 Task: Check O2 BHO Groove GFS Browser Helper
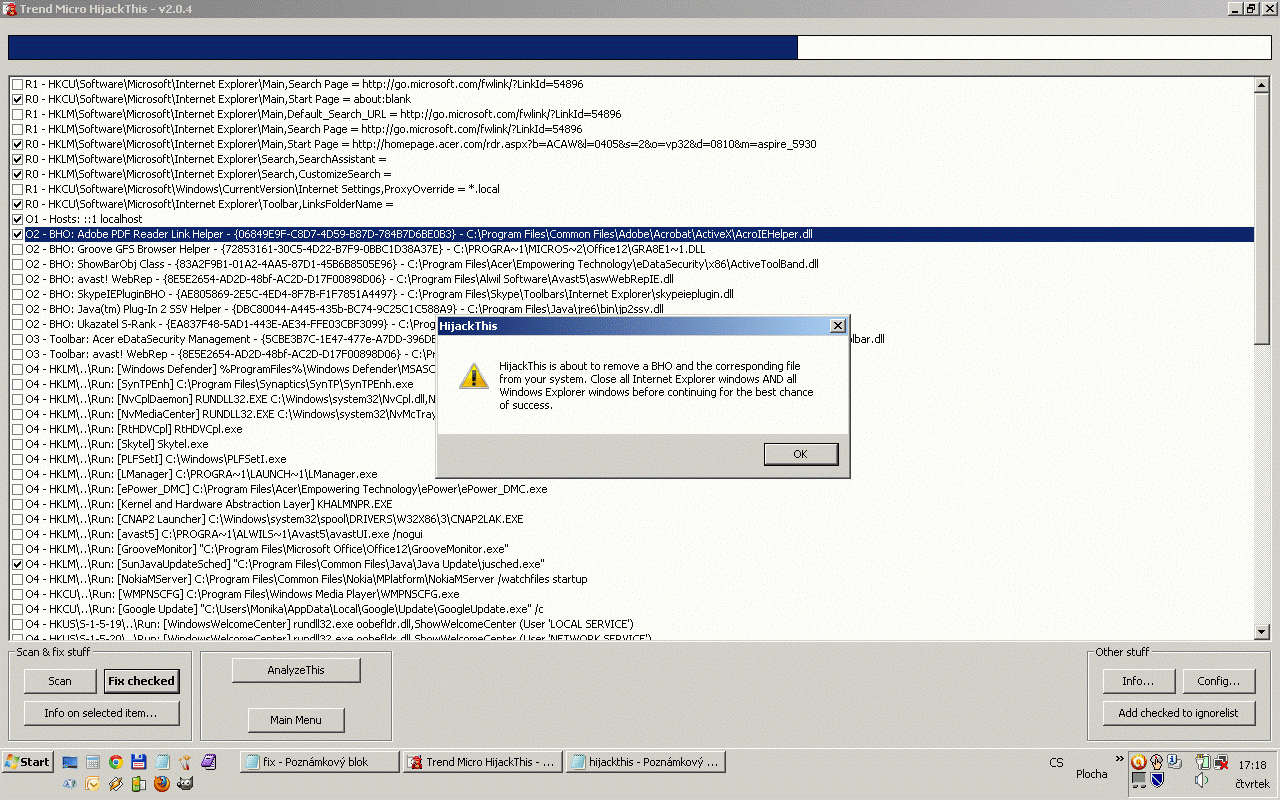(17, 250)
